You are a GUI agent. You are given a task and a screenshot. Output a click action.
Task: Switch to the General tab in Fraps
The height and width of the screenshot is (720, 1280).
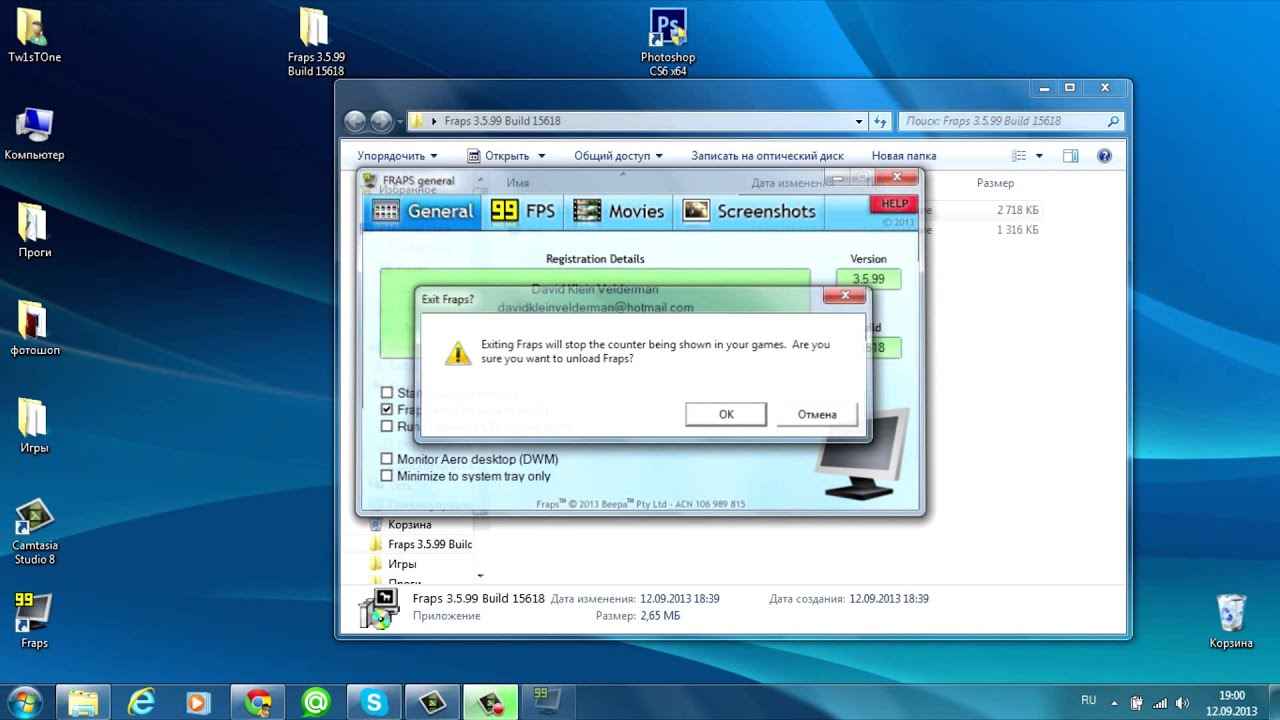pyautogui.click(x=422, y=211)
